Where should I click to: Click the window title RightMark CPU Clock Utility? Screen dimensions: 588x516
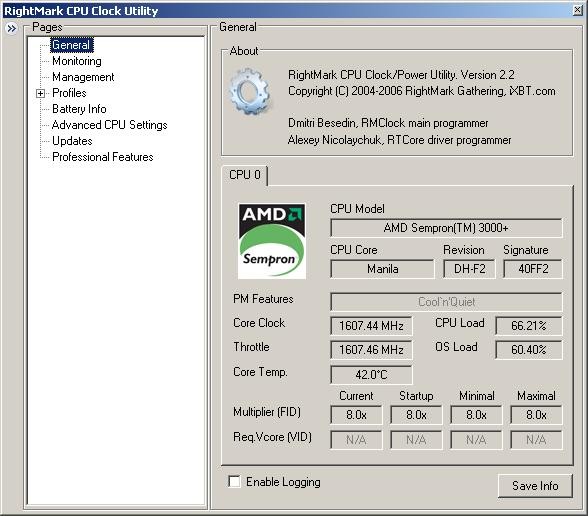click(x=81, y=11)
